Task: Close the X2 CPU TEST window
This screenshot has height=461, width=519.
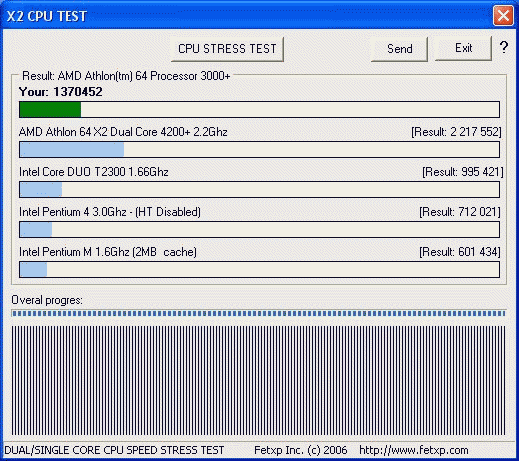Action: (503, 15)
